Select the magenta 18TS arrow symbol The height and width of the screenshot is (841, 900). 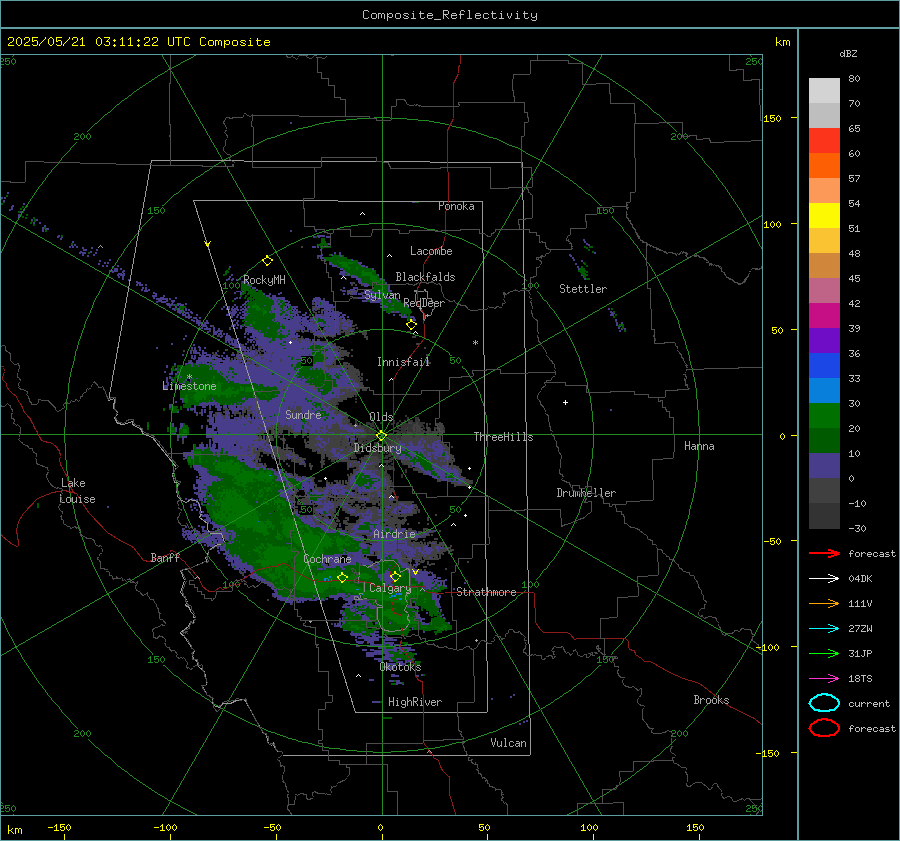pos(824,678)
